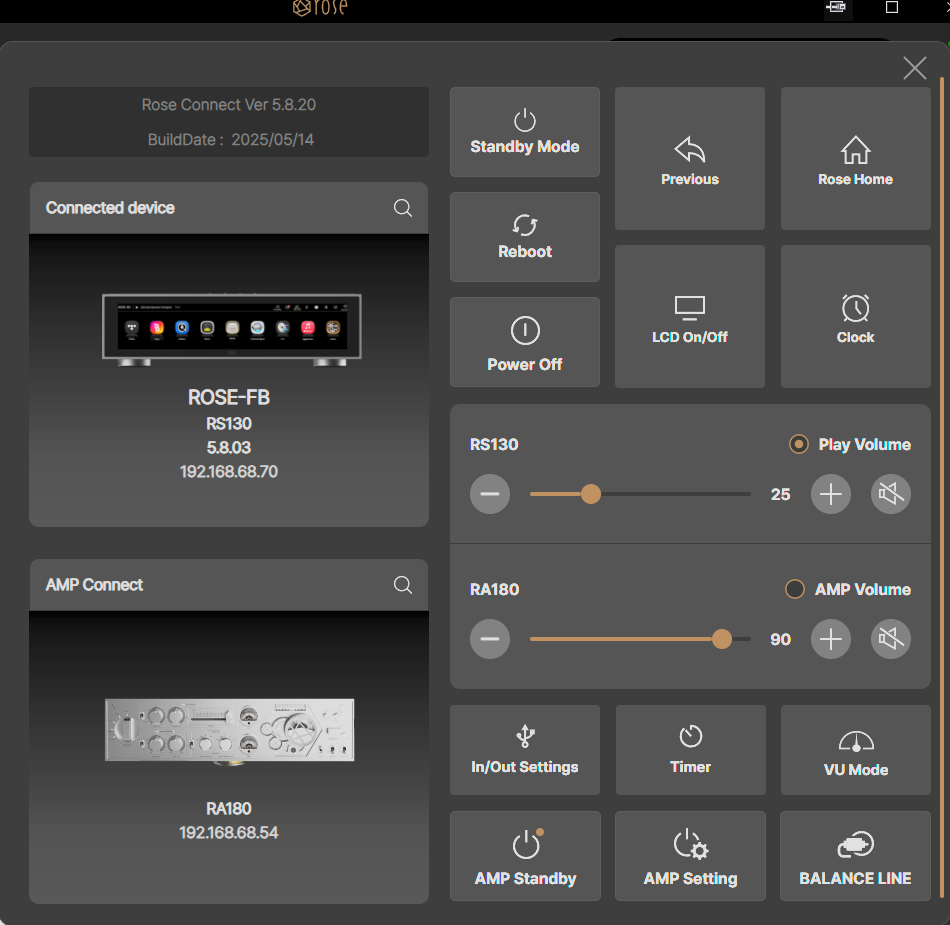Reboot the connected Rose device
Image resolution: width=950 pixels, height=925 pixels.
pos(525,237)
